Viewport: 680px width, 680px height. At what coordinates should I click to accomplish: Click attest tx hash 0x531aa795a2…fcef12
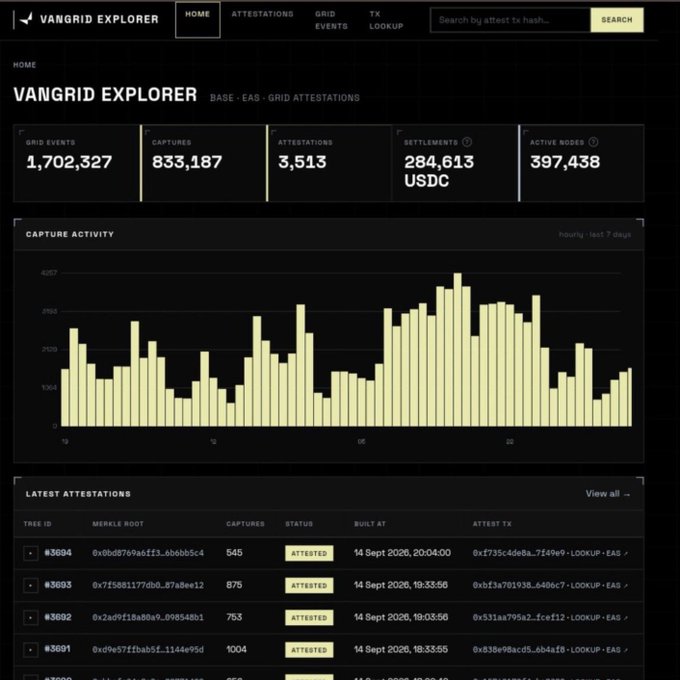click(x=519, y=617)
